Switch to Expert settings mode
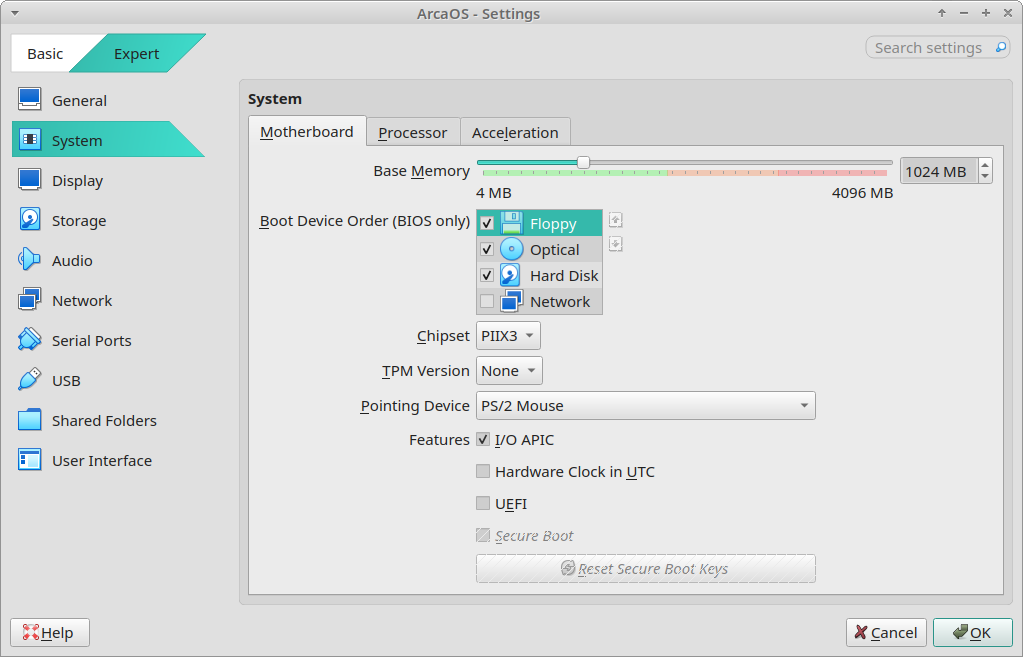This screenshot has width=1023, height=657. tap(136, 53)
